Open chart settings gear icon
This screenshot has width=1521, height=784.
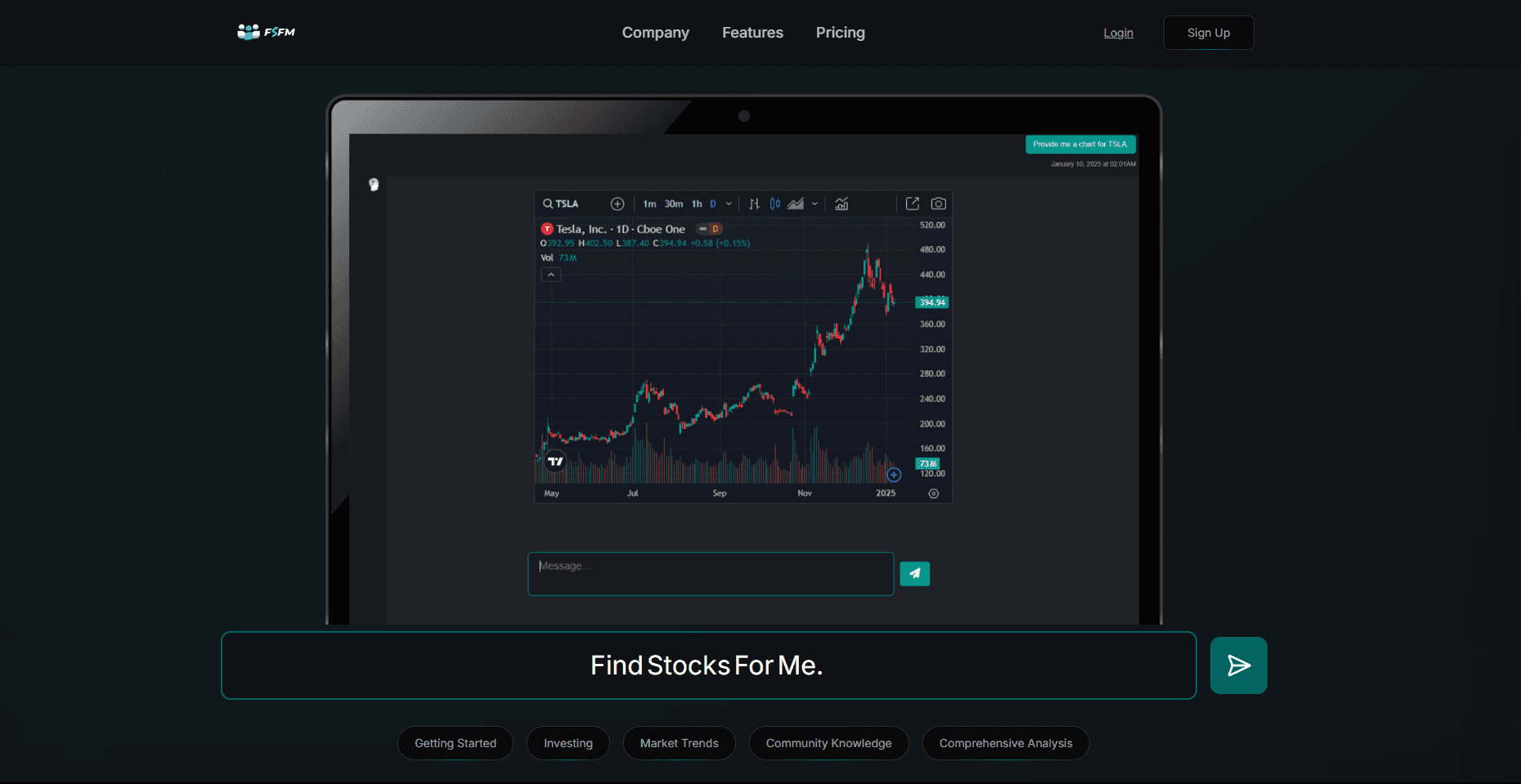click(934, 494)
